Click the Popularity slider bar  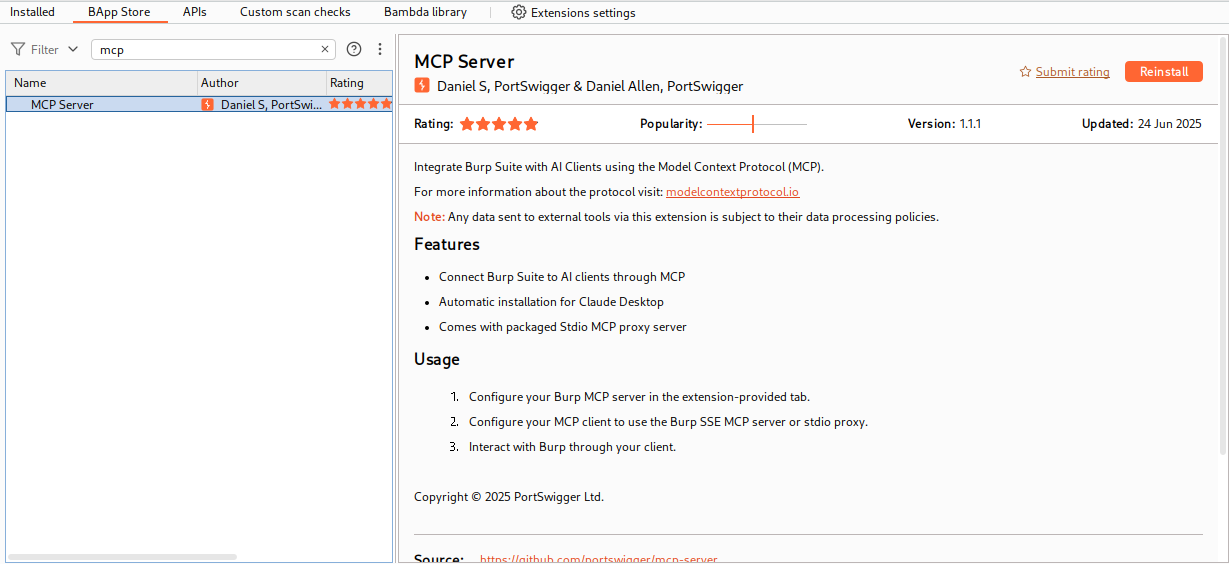click(x=756, y=124)
